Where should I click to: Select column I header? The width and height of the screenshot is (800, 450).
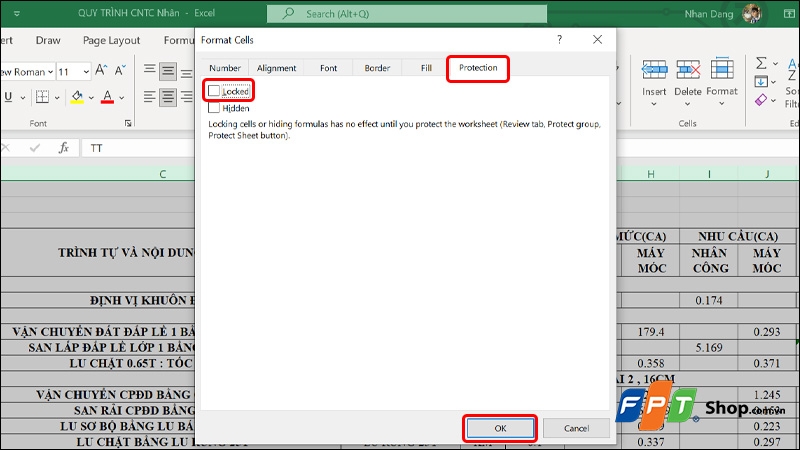coord(709,174)
